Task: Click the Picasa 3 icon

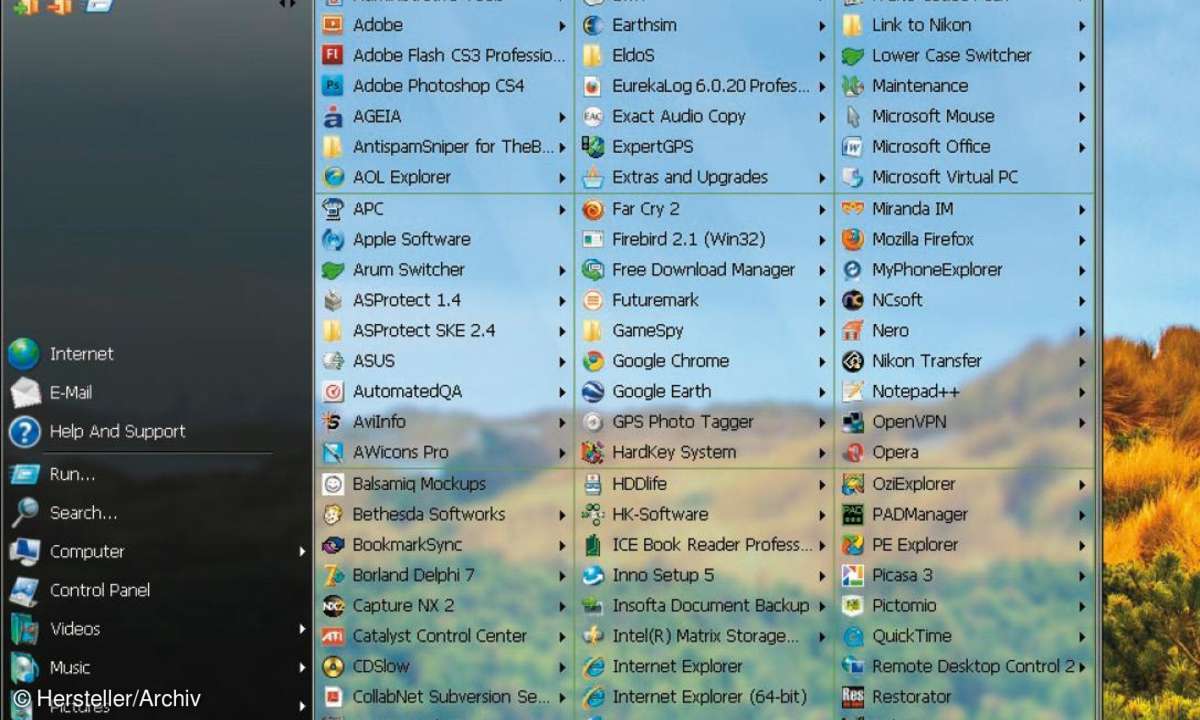Action: pos(852,575)
